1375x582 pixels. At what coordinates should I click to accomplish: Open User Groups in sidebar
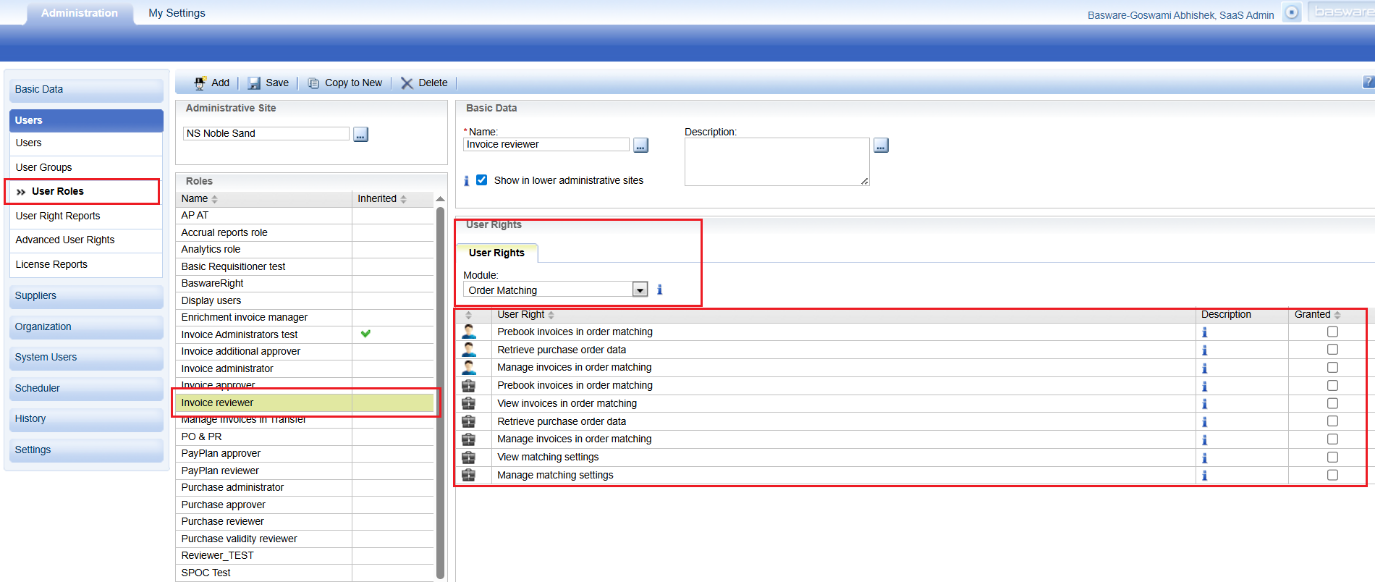pyautogui.click(x=85, y=167)
